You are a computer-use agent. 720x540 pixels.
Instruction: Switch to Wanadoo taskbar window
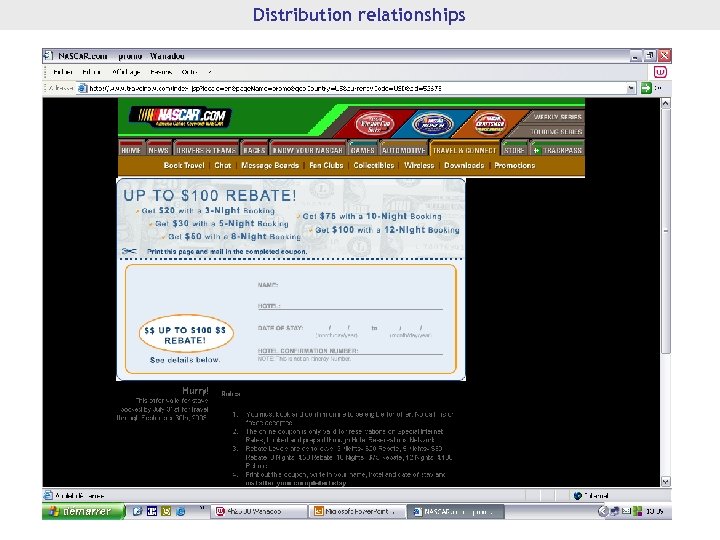coord(259,511)
